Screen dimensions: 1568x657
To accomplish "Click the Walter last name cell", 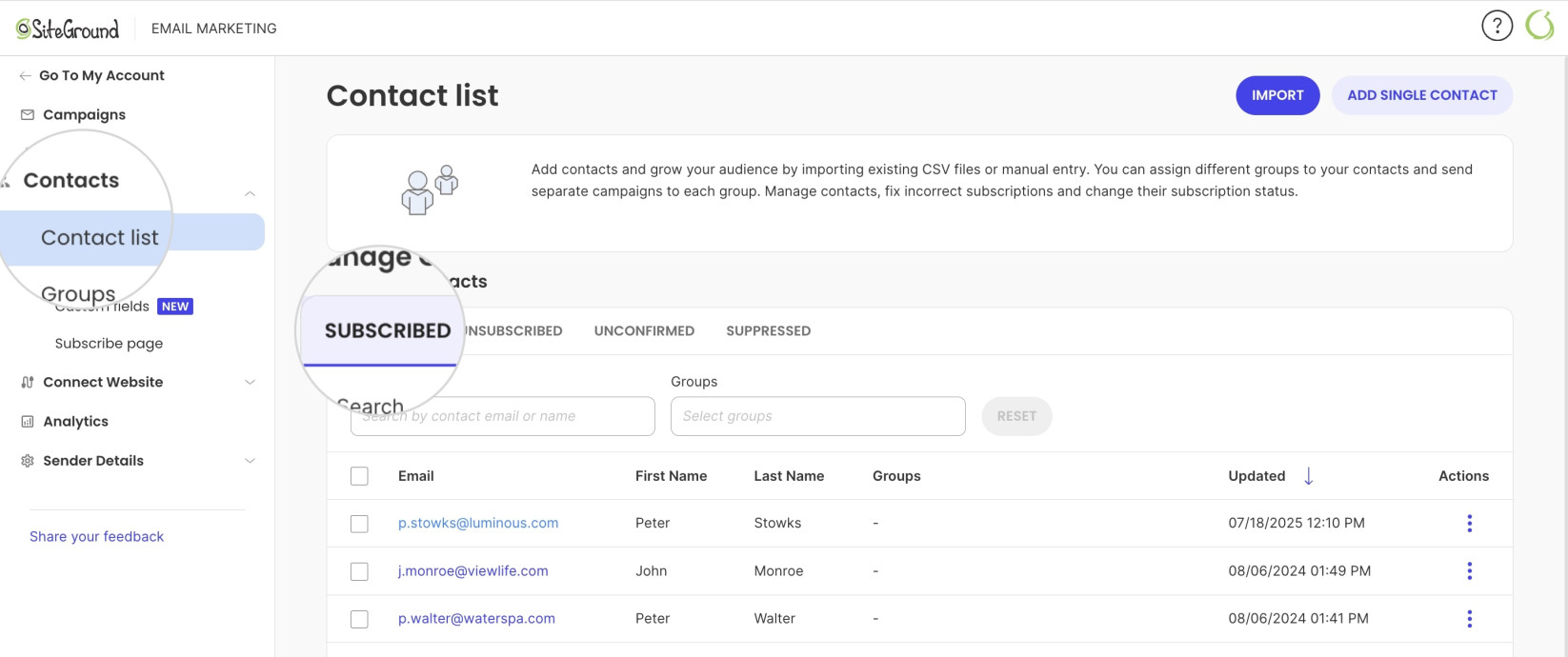I will coord(774,618).
